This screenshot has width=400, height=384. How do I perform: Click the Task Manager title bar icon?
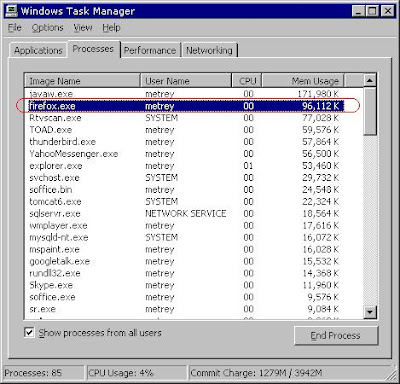(12, 11)
